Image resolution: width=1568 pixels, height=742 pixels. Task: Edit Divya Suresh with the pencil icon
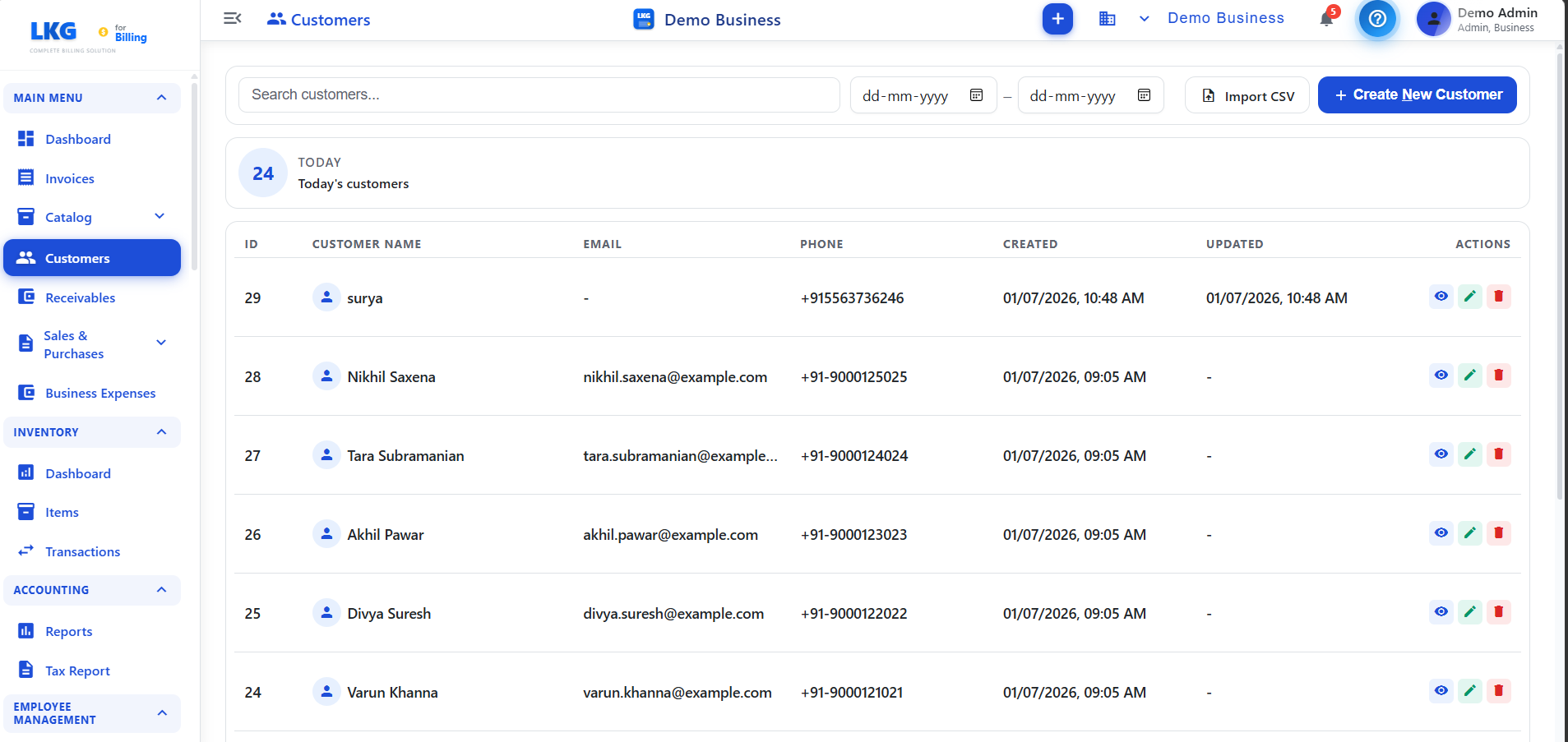point(1470,612)
